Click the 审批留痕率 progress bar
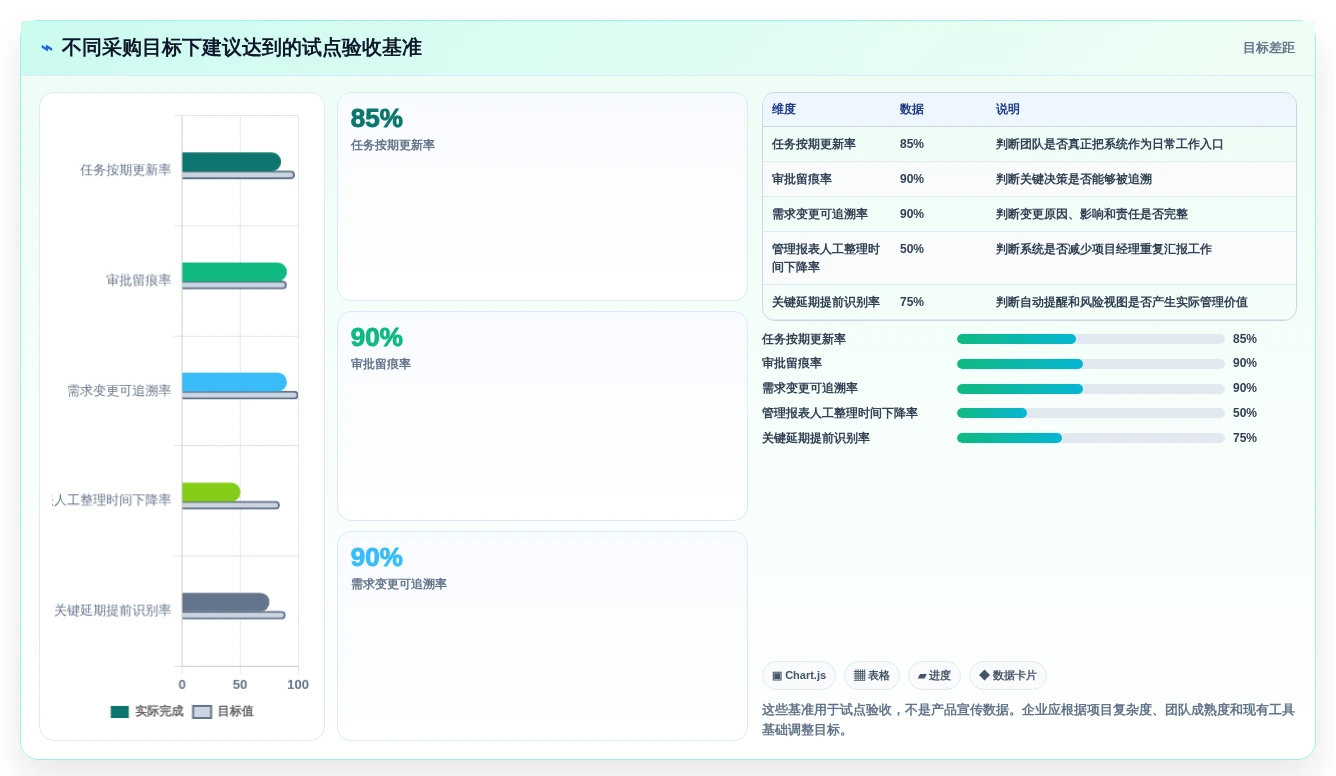Screen dimensions: 1336x776 pyautogui.click(x=1091, y=364)
